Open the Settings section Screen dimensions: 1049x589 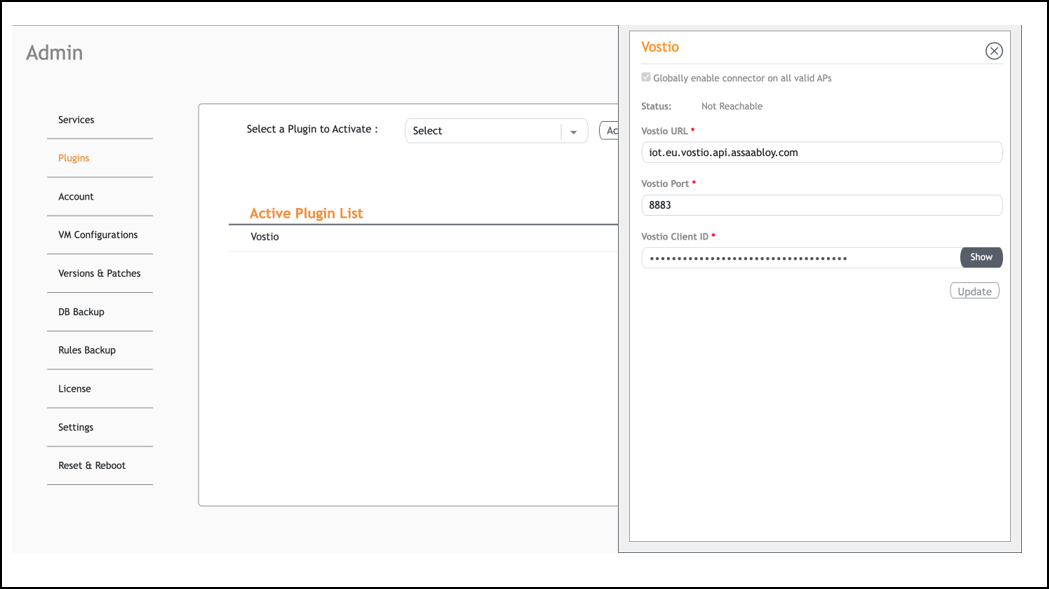point(76,427)
